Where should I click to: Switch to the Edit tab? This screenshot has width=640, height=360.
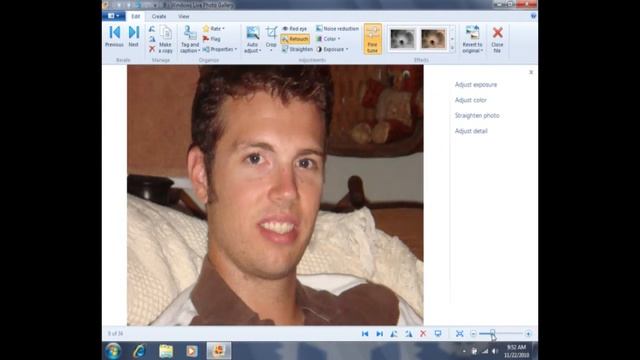click(x=136, y=16)
